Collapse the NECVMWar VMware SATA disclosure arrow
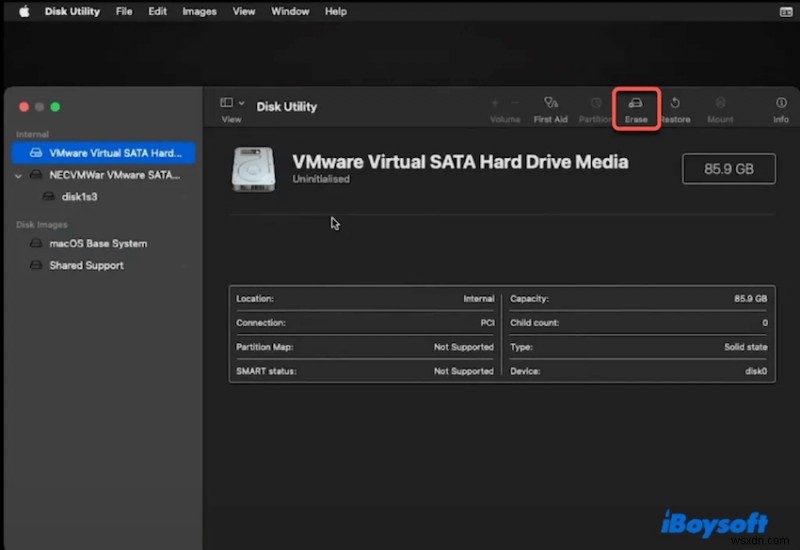The image size is (800, 550). [18, 176]
